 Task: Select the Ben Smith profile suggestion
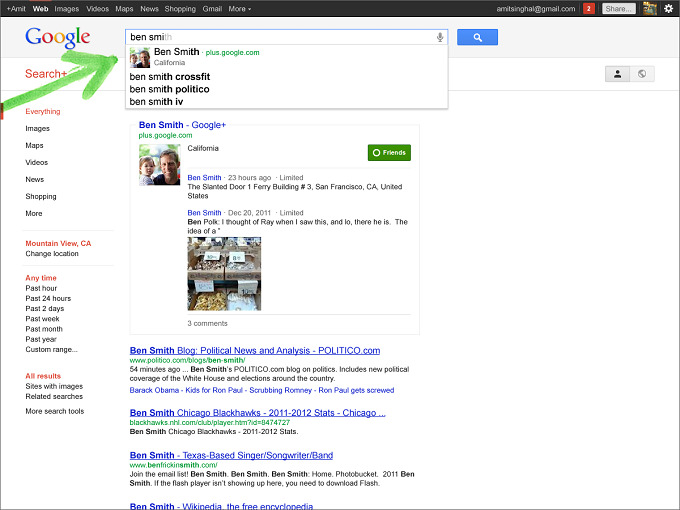[x=286, y=57]
